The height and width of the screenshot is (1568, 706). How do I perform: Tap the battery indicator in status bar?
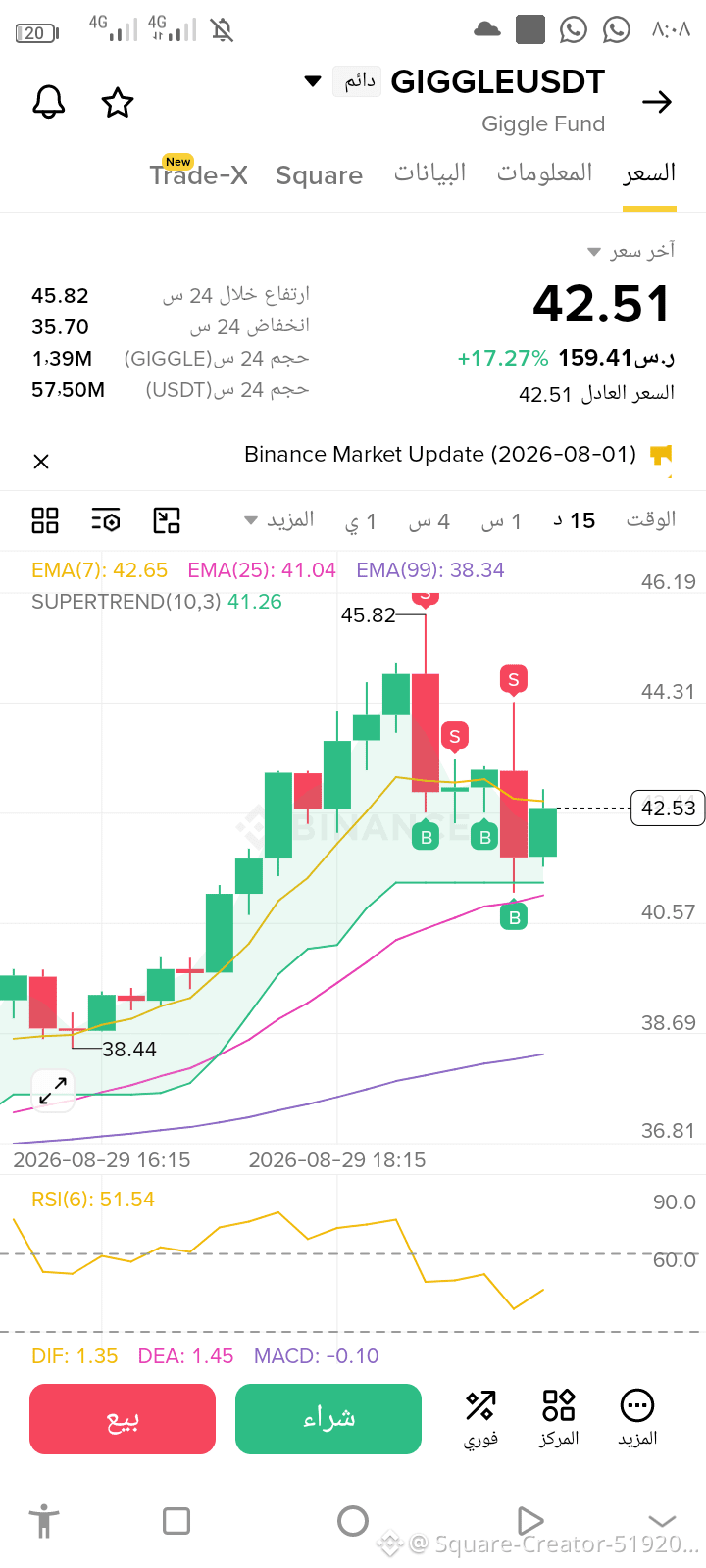[x=37, y=32]
